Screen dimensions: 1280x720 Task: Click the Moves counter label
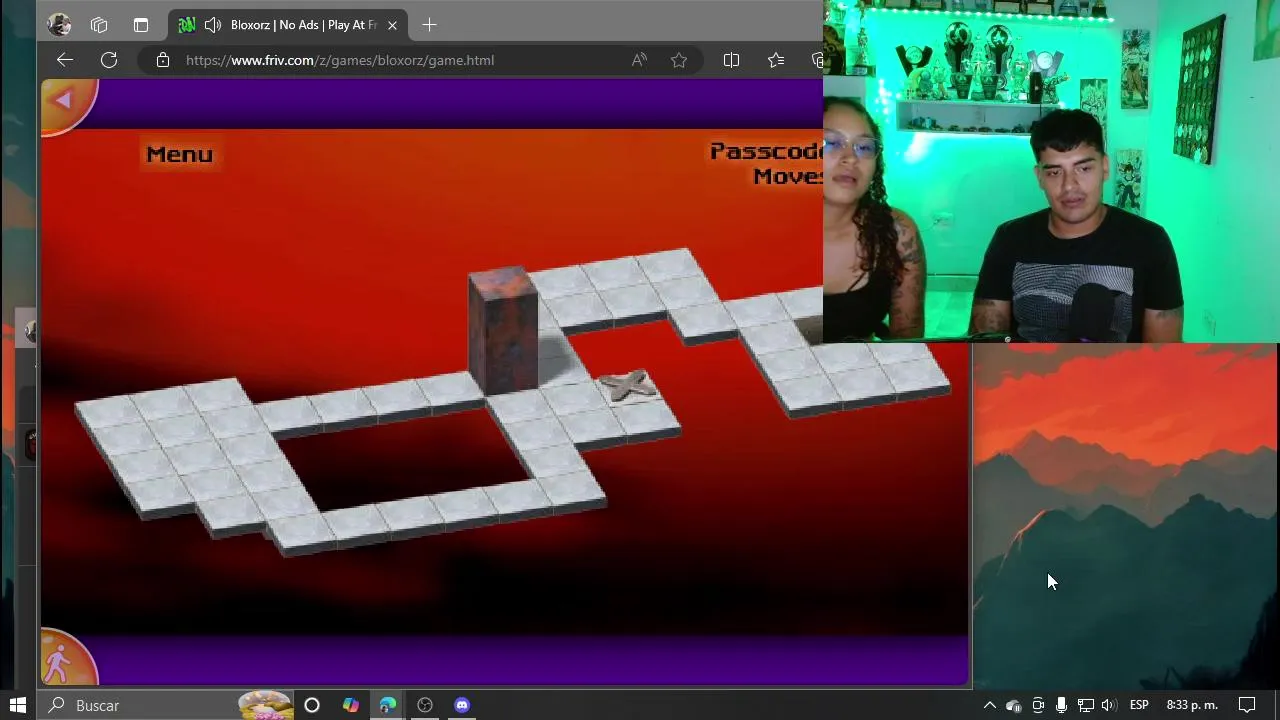point(788,176)
